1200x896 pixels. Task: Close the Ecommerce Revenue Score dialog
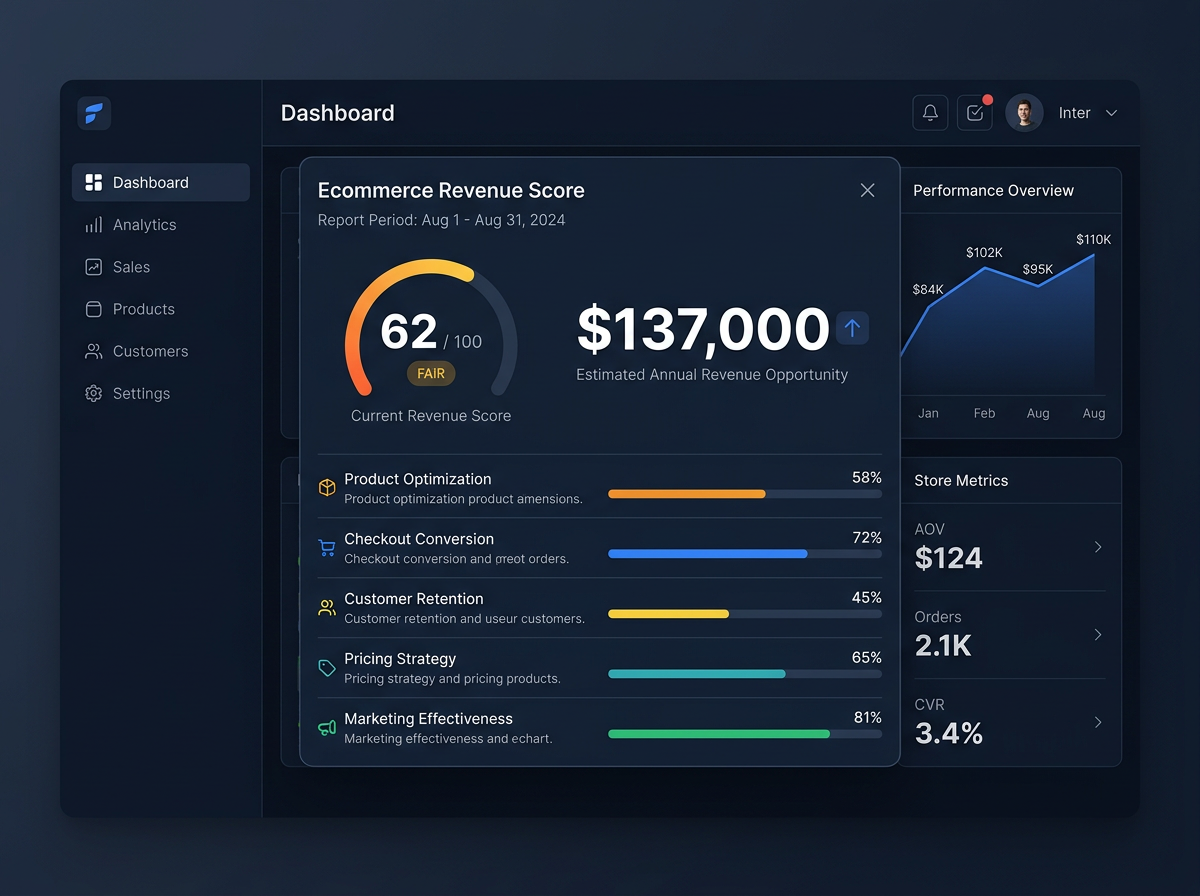pos(867,190)
